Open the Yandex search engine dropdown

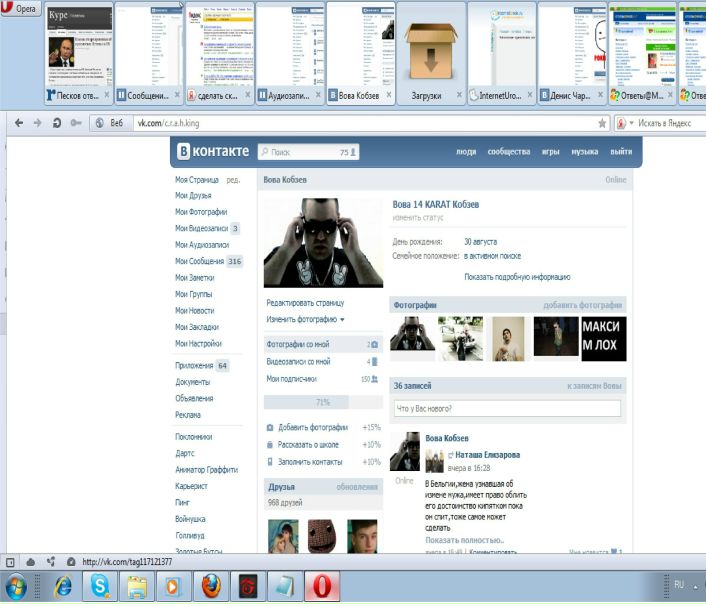[623, 122]
